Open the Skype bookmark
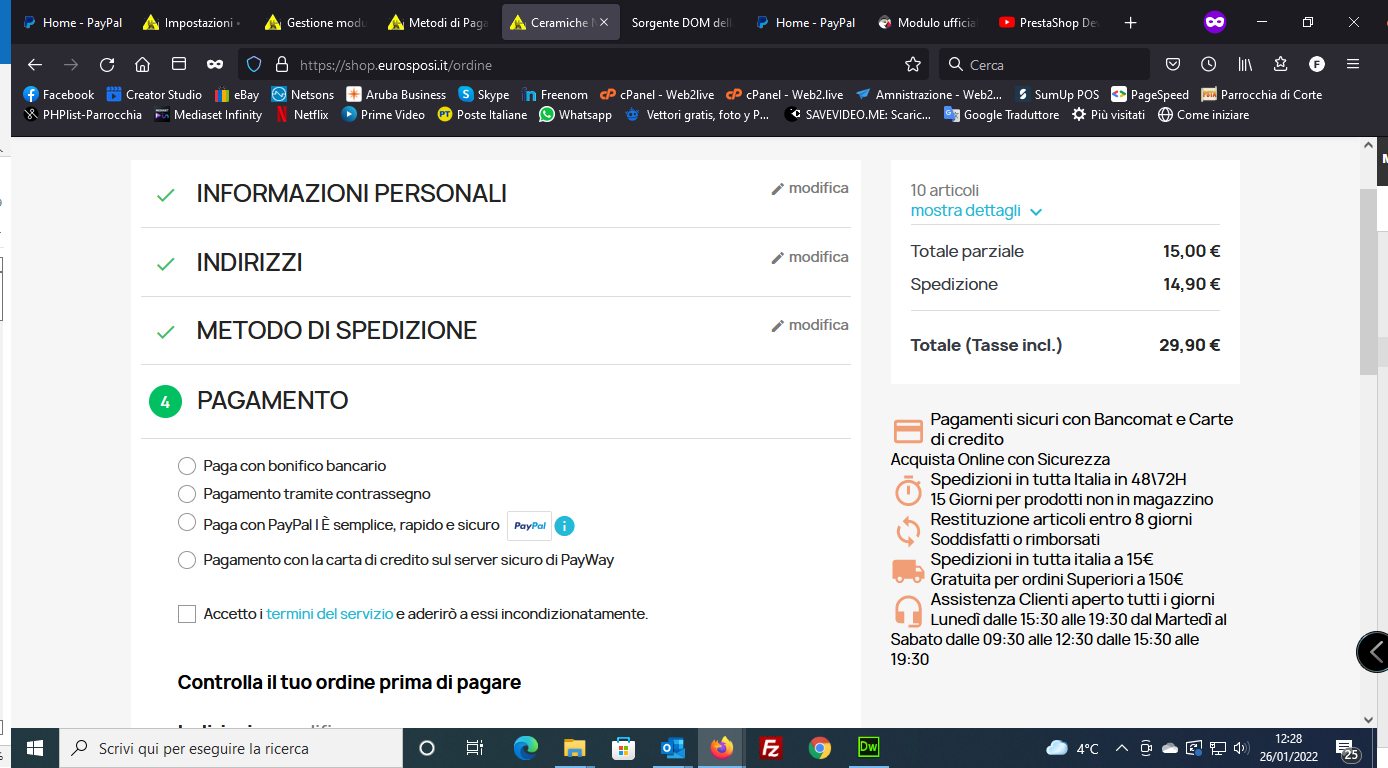Image resolution: width=1388 pixels, height=768 pixels. tap(484, 94)
